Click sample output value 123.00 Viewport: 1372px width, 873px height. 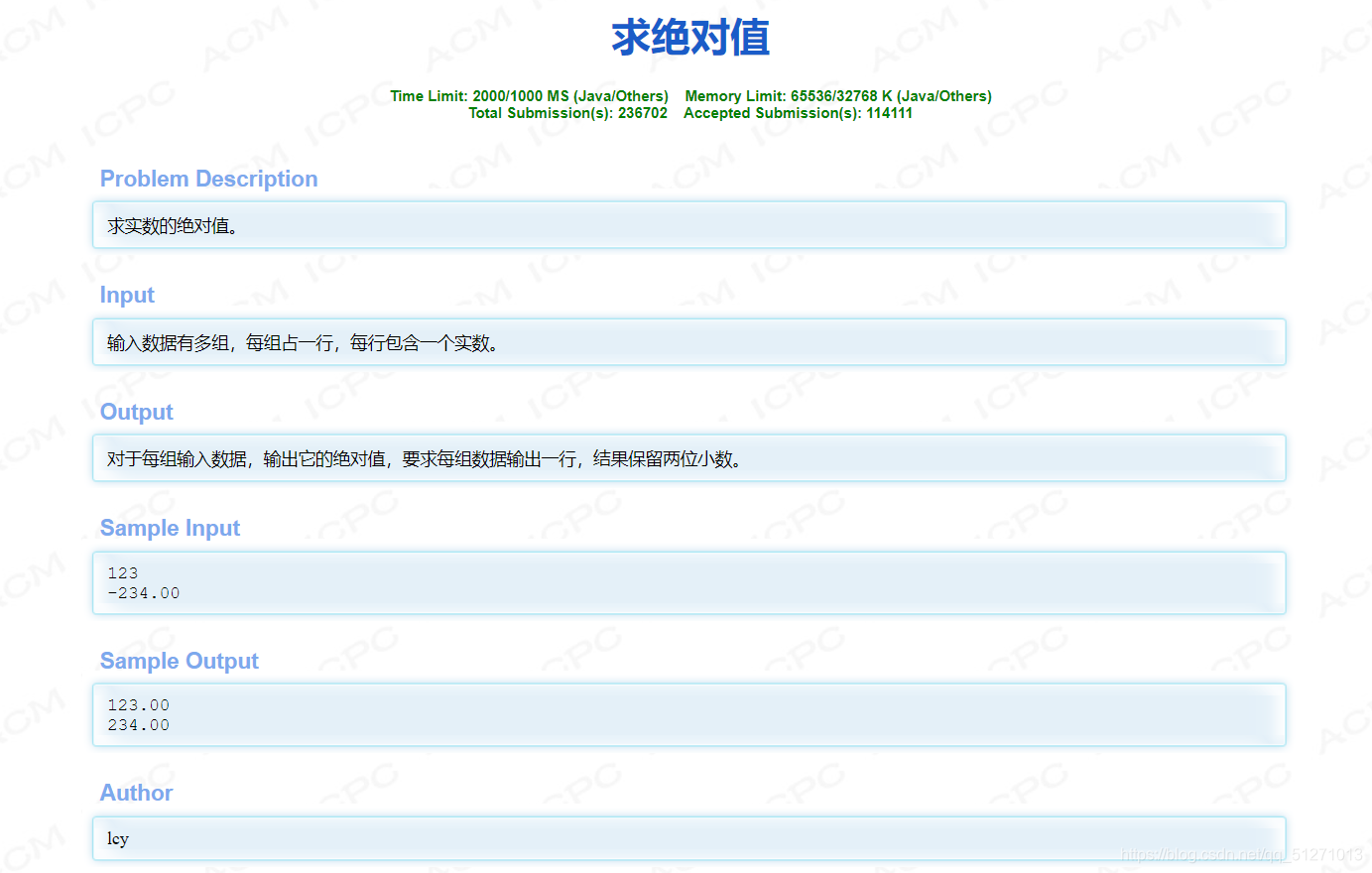point(139,705)
